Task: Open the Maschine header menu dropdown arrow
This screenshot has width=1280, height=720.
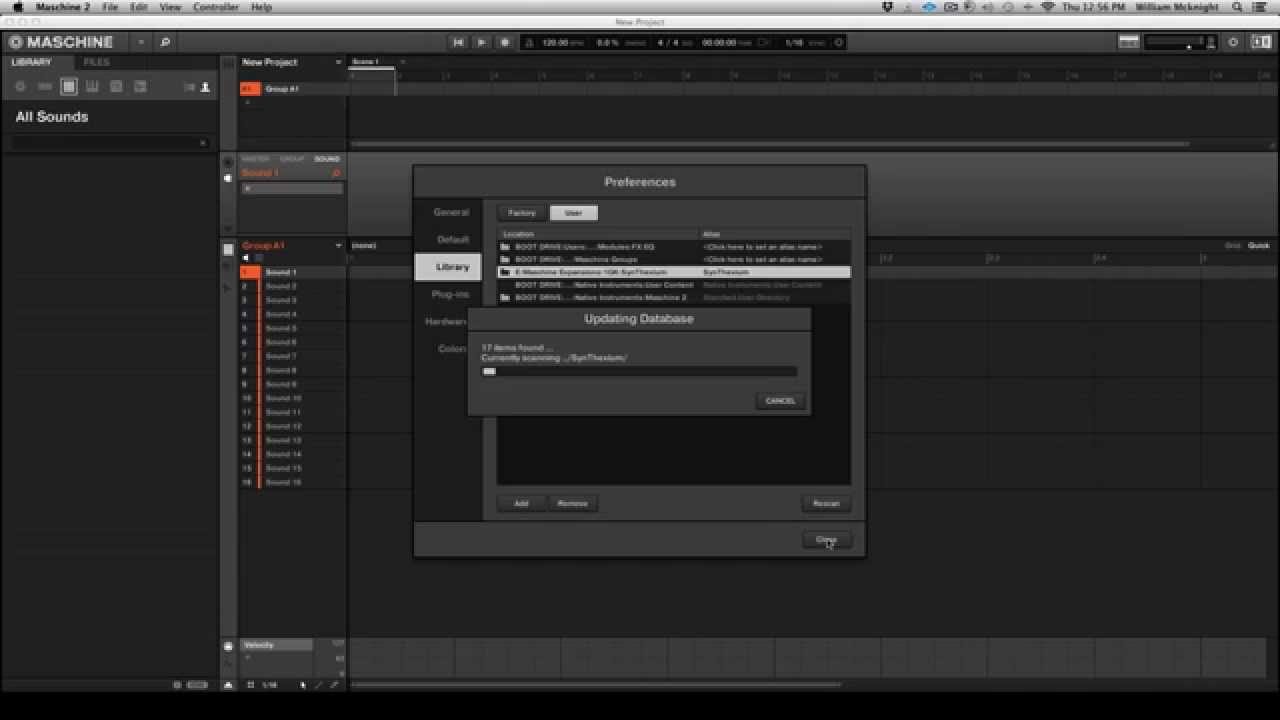Action: (x=141, y=42)
